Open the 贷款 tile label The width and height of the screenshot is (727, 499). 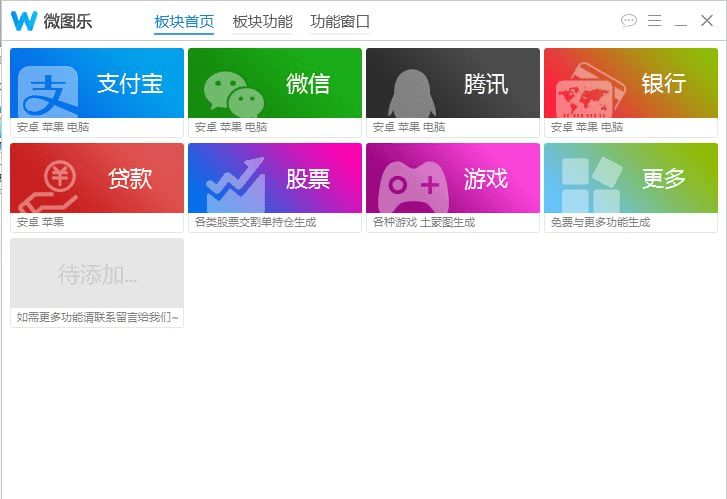click(130, 179)
